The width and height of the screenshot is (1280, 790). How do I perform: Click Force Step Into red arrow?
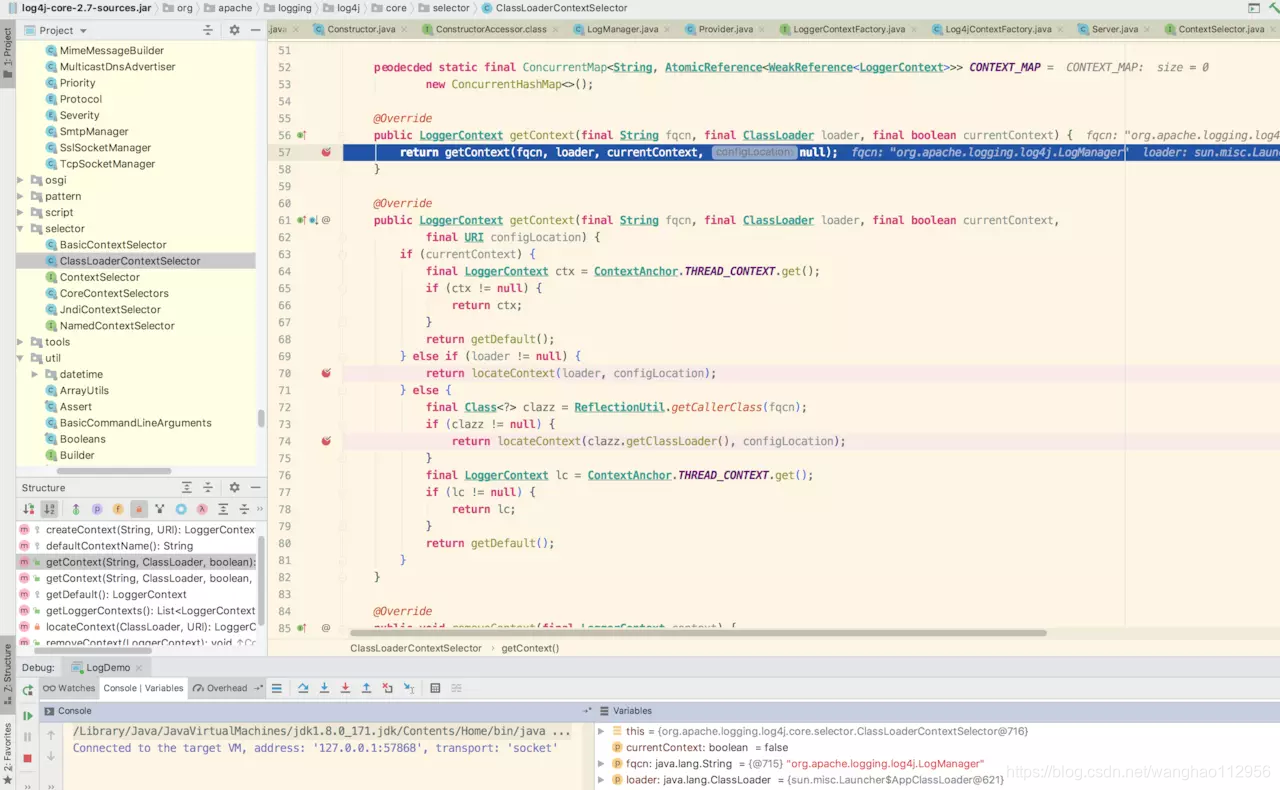pos(345,688)
